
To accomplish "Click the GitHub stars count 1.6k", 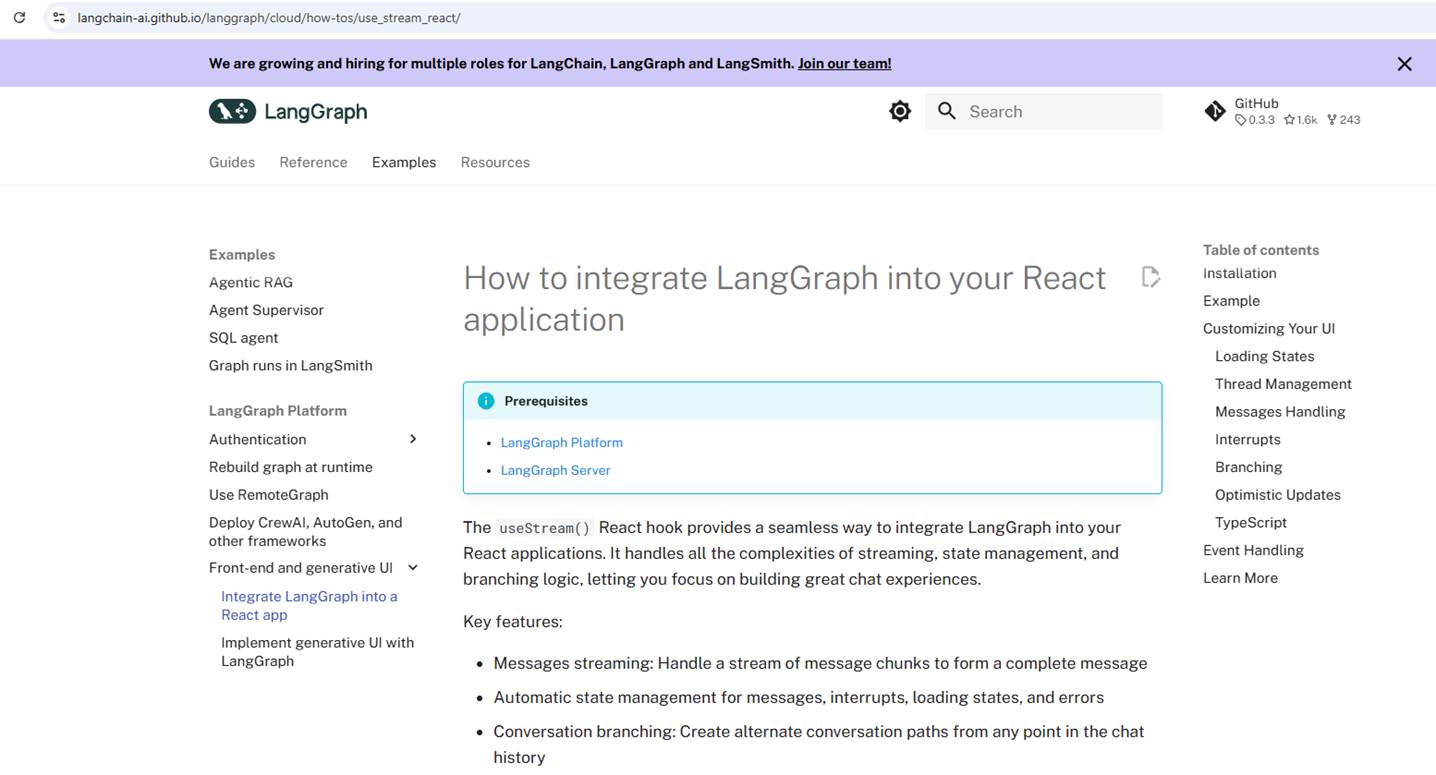I will [1300, 120].
